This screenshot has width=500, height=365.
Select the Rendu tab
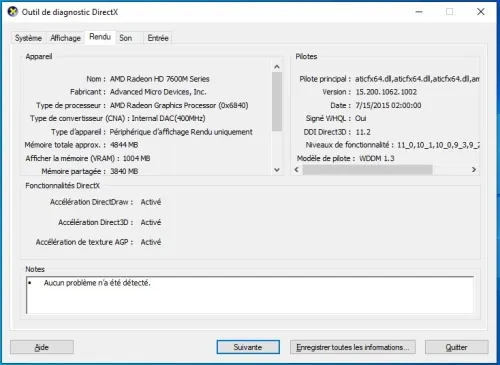coord(100,37)
